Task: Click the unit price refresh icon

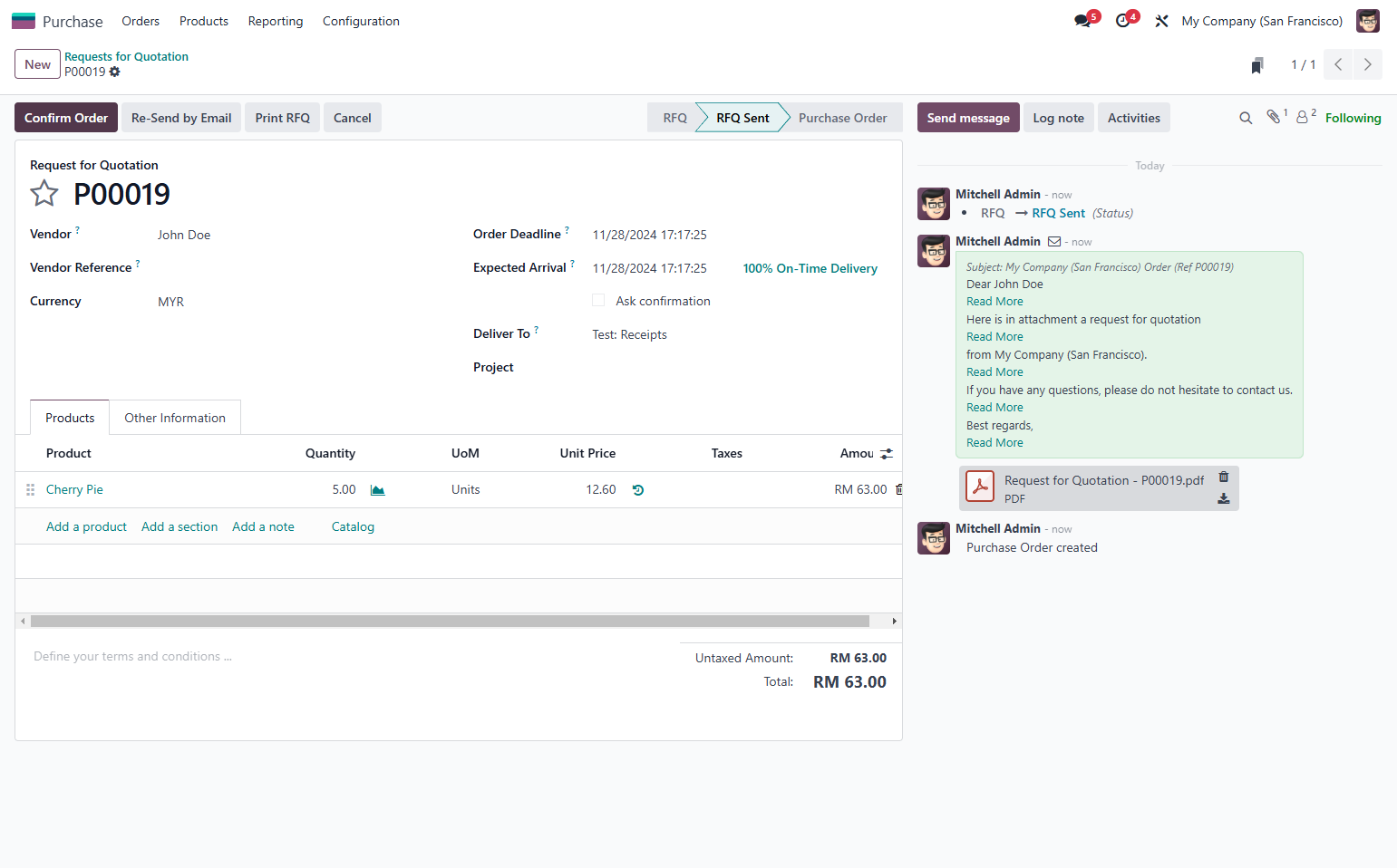Action: tap(638, 490)
